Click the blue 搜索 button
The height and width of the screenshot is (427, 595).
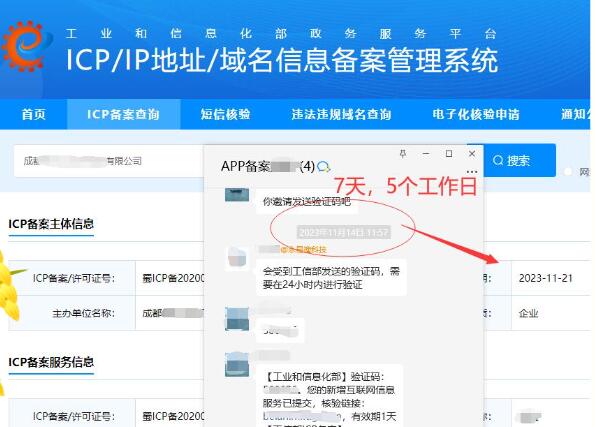click(519, 161)
